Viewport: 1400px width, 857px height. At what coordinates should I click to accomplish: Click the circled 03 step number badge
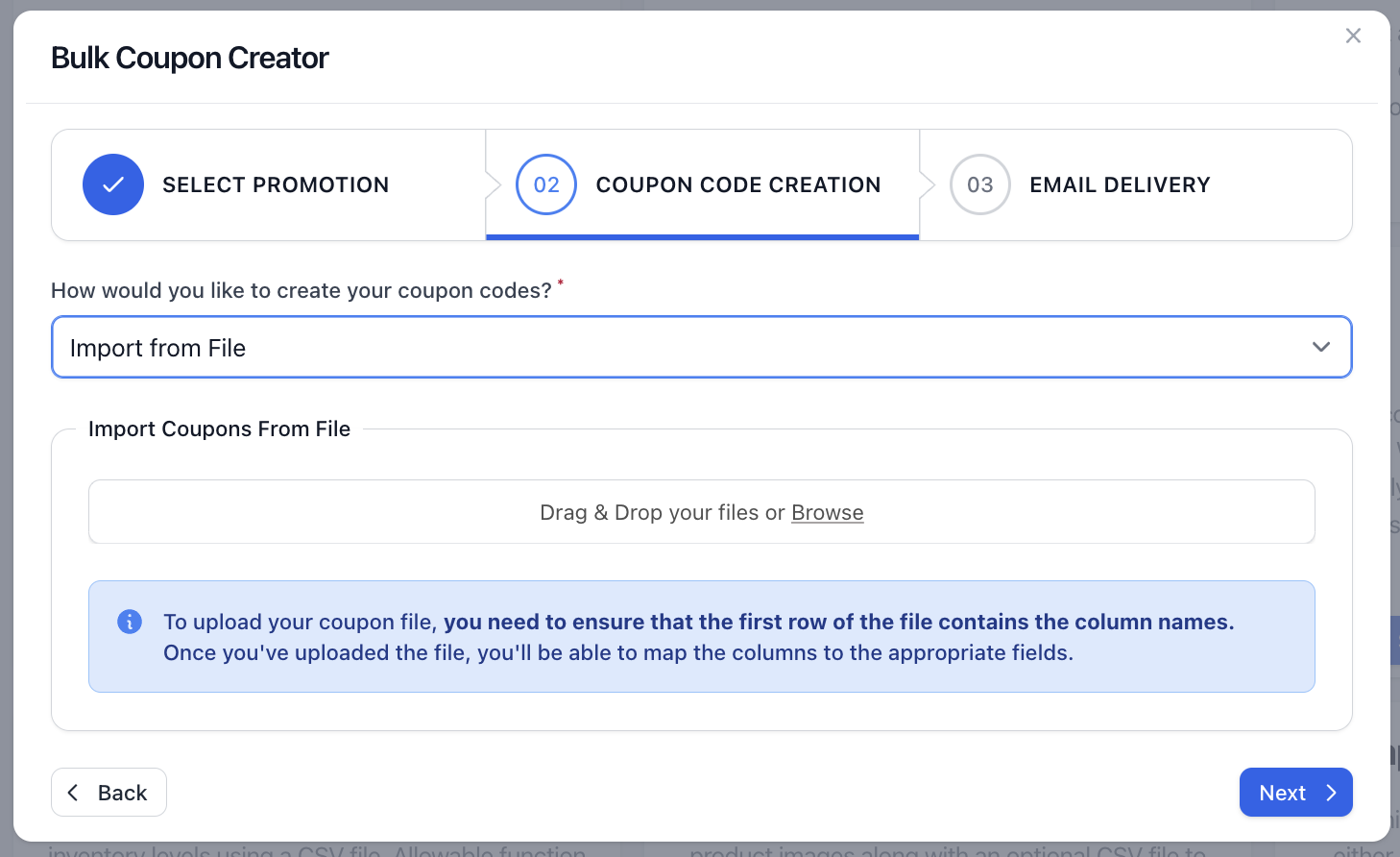click(979, 184)
